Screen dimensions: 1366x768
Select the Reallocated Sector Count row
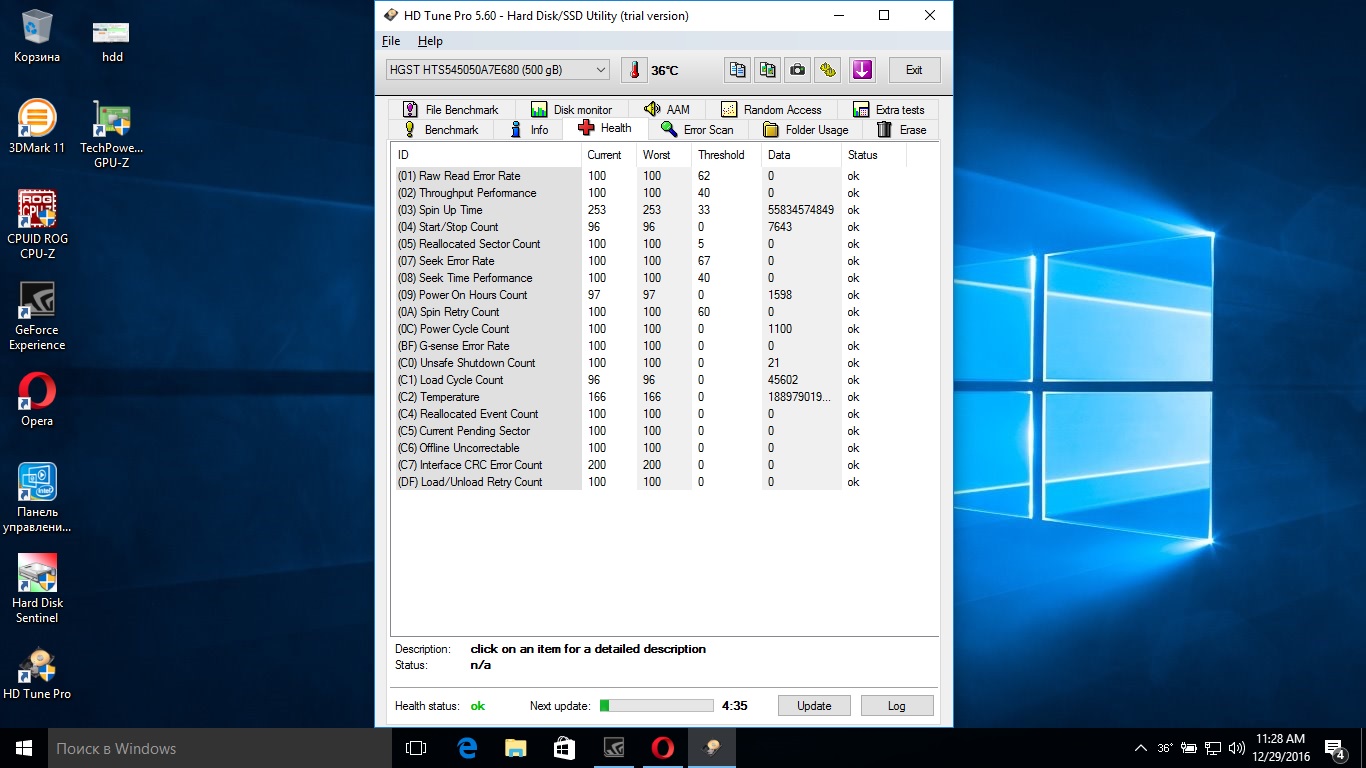pos(480,244)
